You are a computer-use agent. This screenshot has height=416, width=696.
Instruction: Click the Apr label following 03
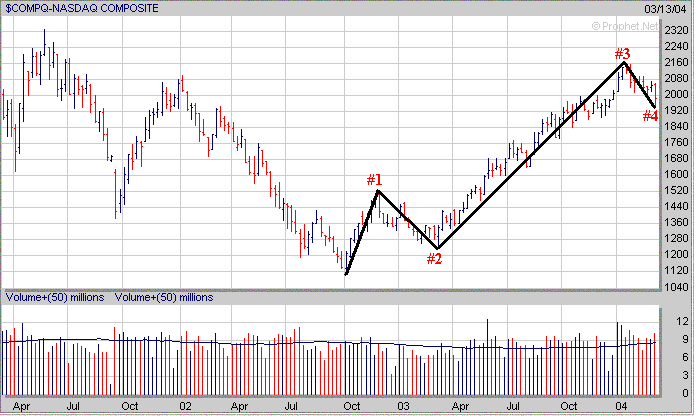[461, 406]
